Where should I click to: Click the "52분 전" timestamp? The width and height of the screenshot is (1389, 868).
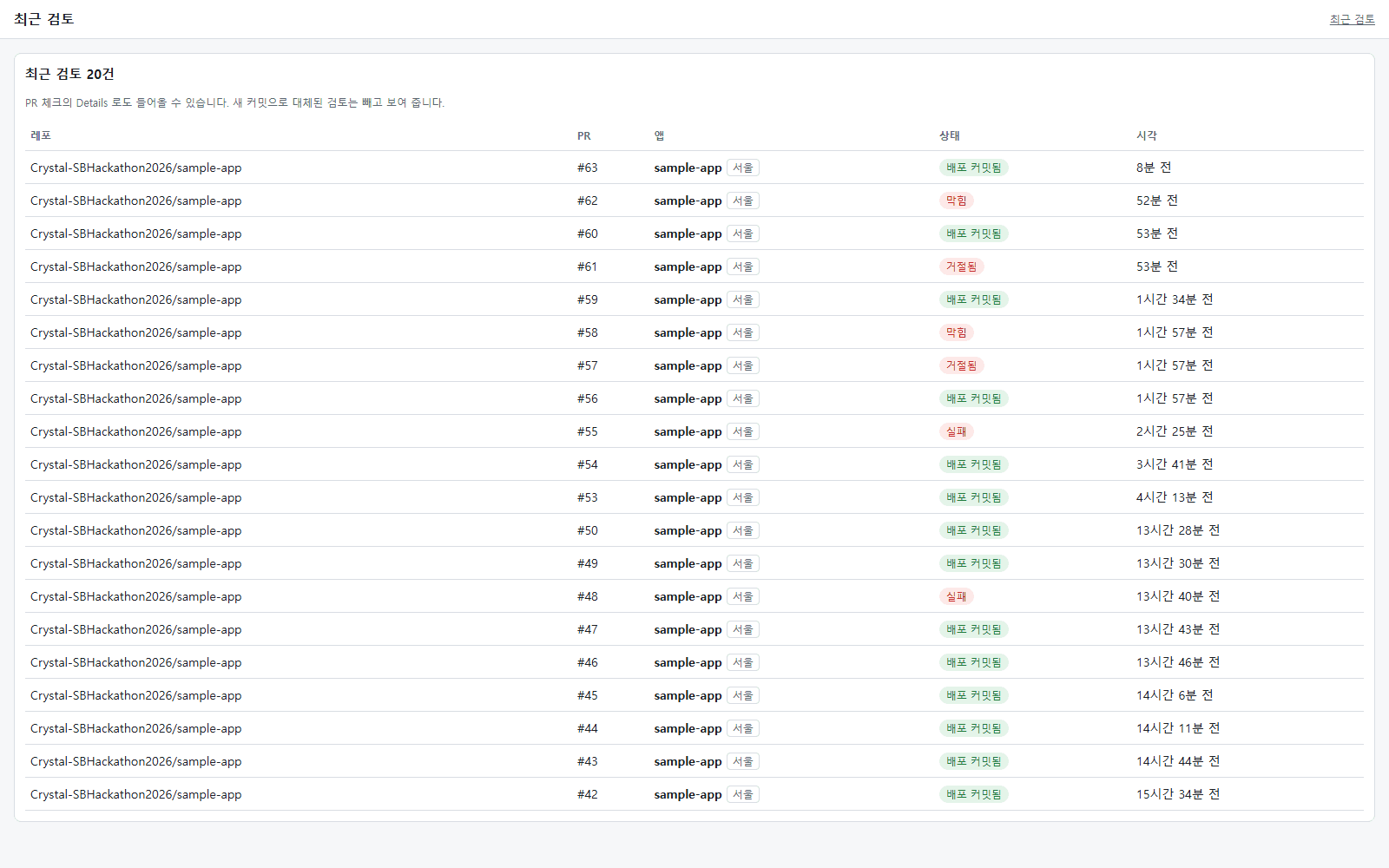[1157, 201]
